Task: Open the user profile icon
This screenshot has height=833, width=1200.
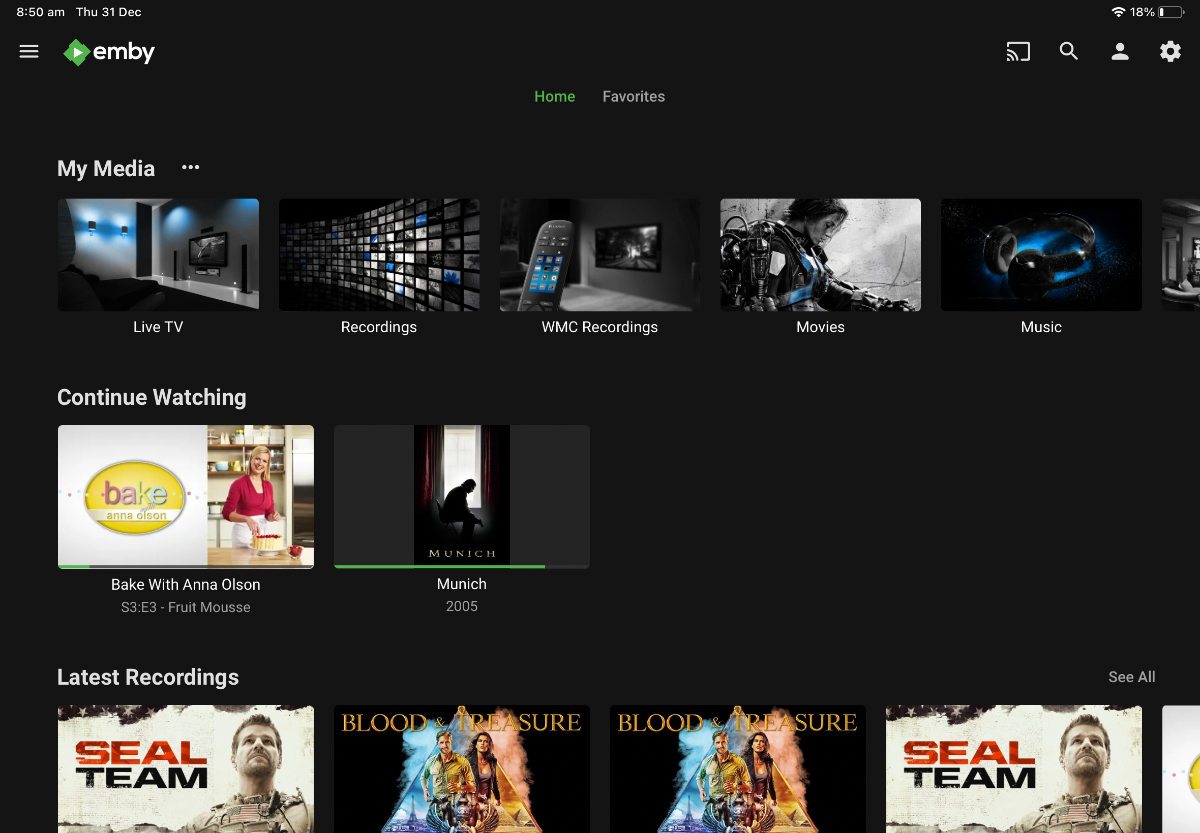Action: pos(1120,52)
